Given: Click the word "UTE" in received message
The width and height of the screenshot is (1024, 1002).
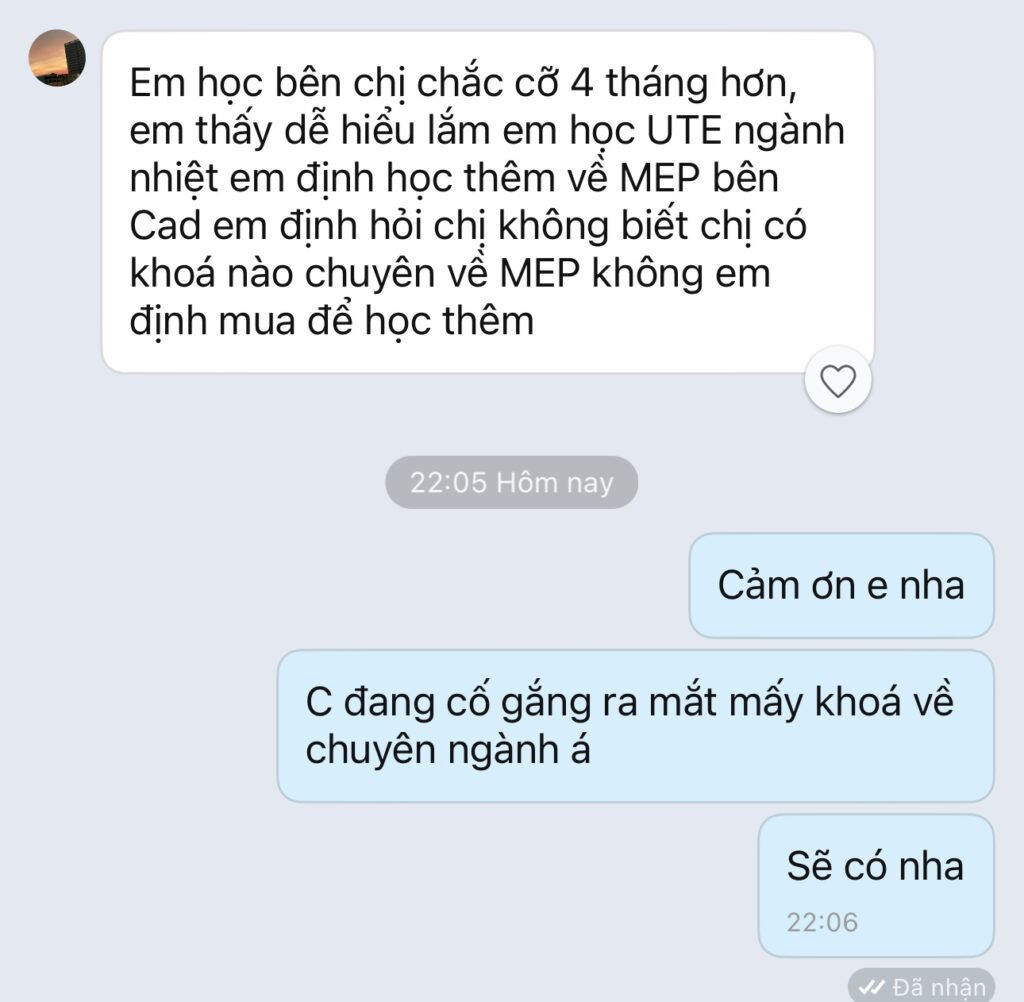Looking at the screenshot, I should point(684,130).
